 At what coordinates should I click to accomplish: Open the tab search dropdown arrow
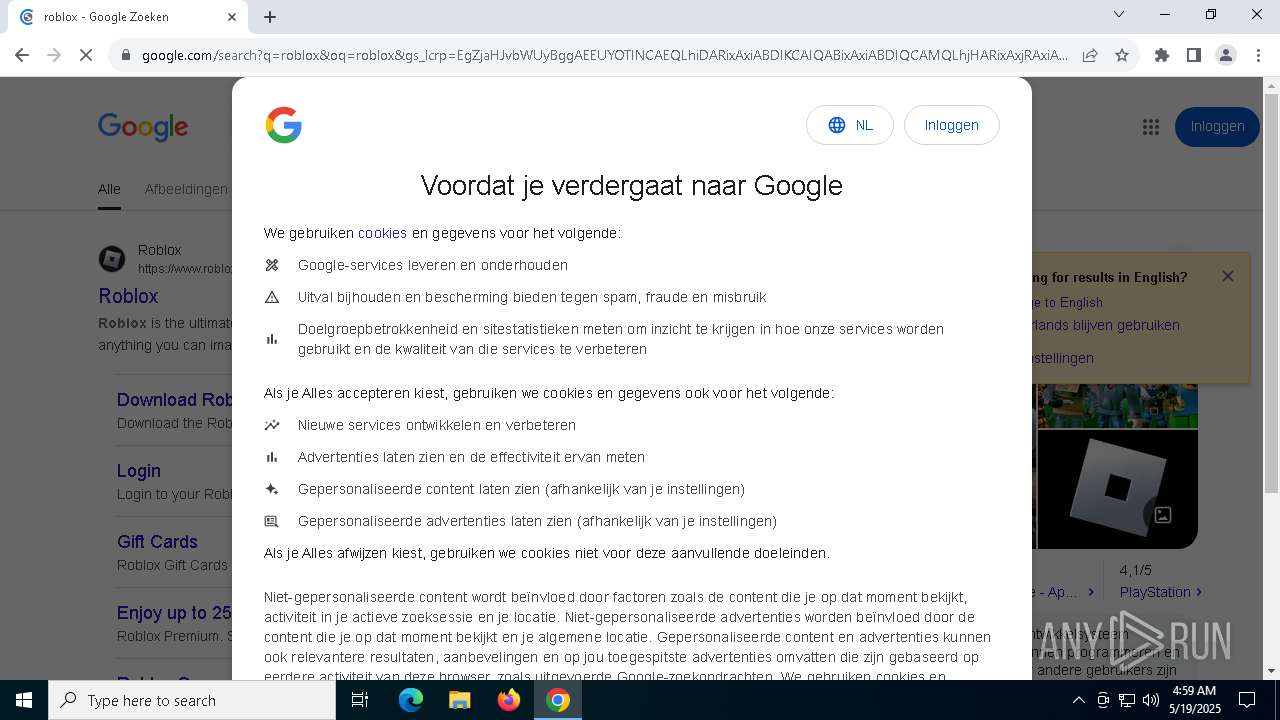click(x=1119, y=14)
